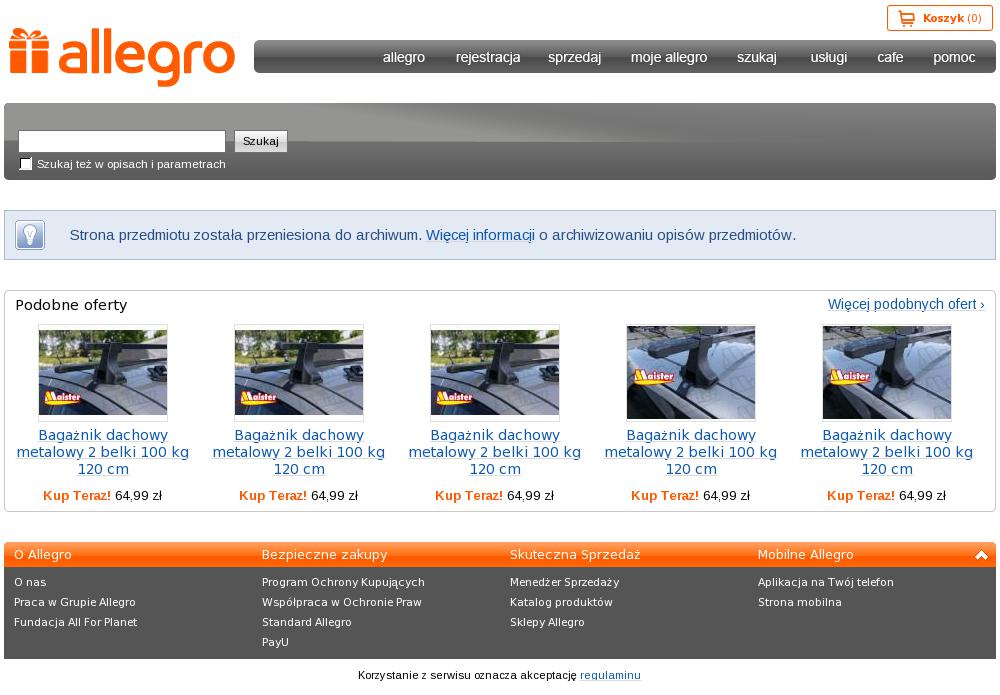The image size is (1000, 695).
Task: Click the third 'Bagażnik dachowy' title link
Action: pos(495,452)
